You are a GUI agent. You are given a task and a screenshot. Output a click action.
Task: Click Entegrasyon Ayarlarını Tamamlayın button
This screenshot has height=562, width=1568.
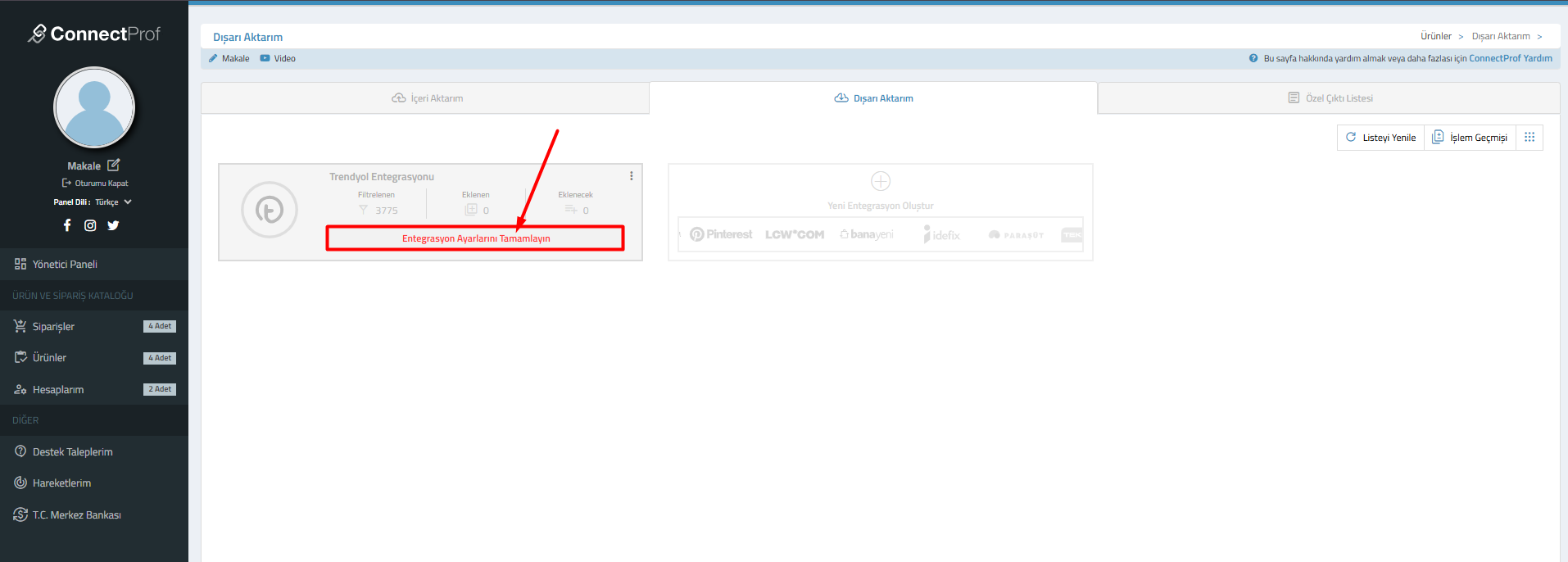[475, 238]
